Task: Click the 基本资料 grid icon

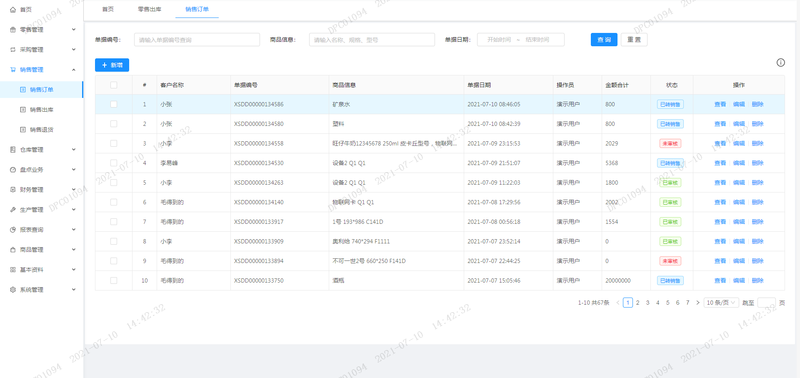Action: tap(13, 270)
